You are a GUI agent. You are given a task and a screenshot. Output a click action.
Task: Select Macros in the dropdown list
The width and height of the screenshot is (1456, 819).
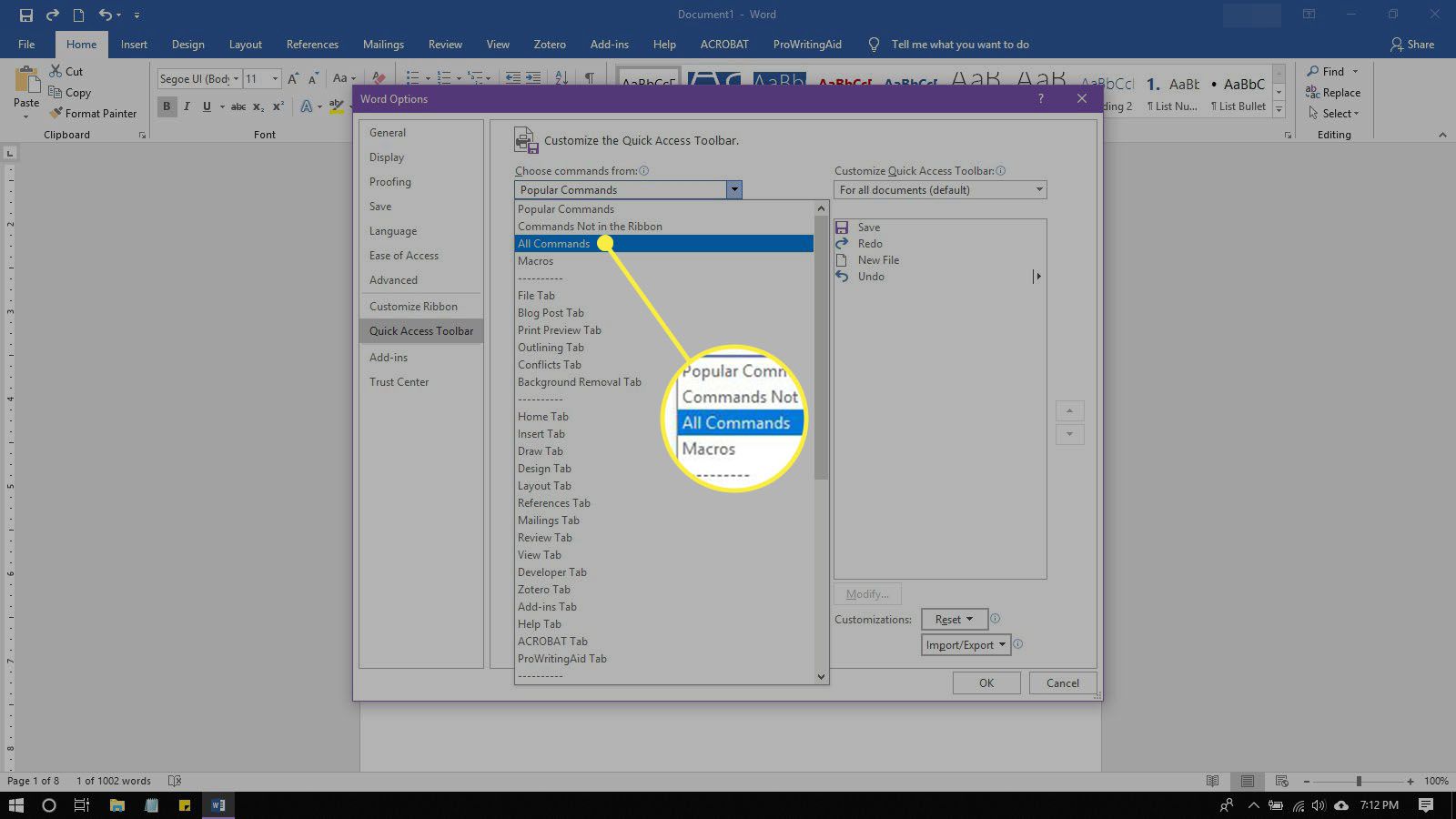(x=664, y=260)
